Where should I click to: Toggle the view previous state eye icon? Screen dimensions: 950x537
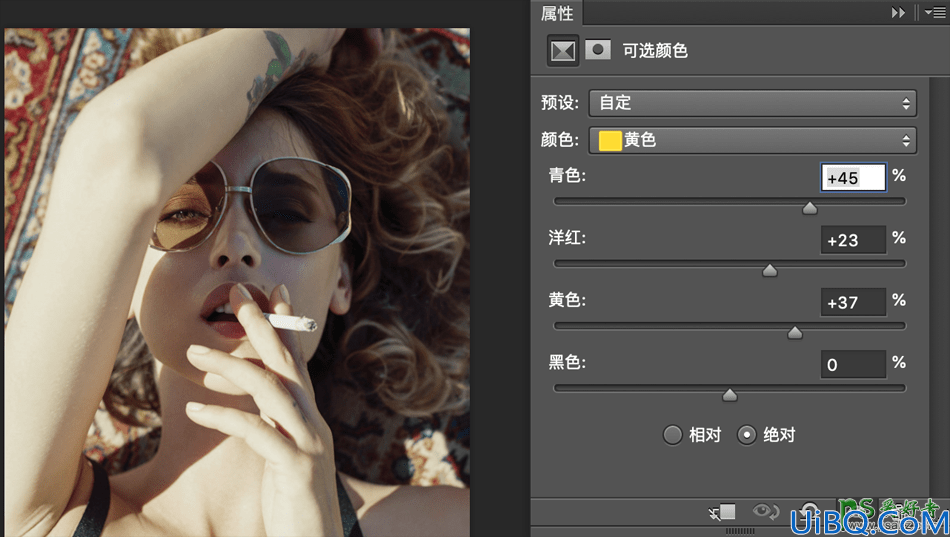(x=766, y=512)
